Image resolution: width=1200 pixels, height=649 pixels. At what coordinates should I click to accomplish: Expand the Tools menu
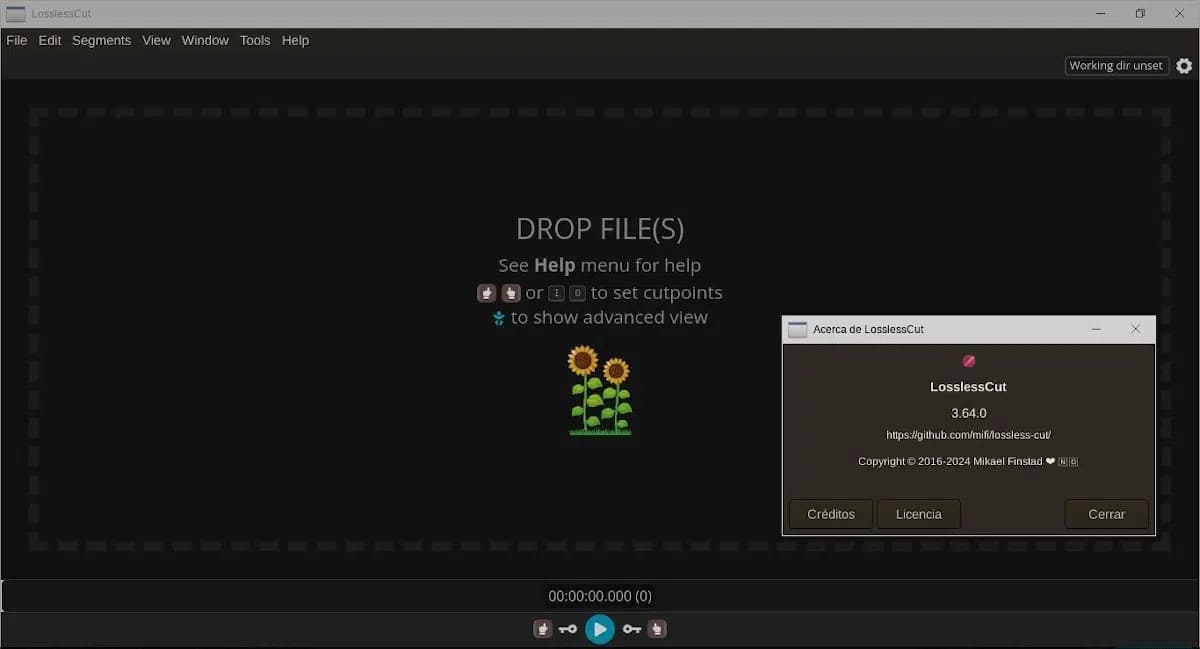[x=255, y=41]
